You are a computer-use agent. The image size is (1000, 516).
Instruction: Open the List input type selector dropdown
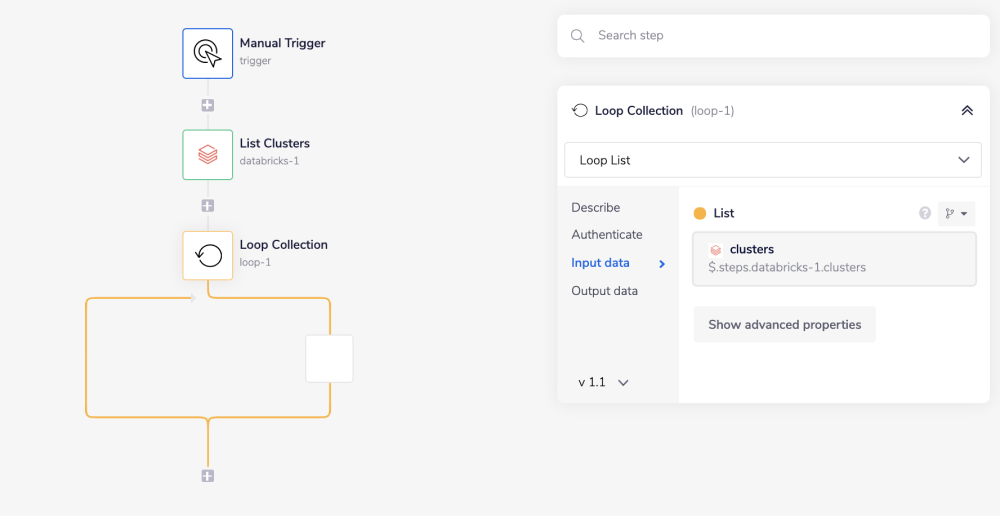pyautogui.click(x=956, y=213)
